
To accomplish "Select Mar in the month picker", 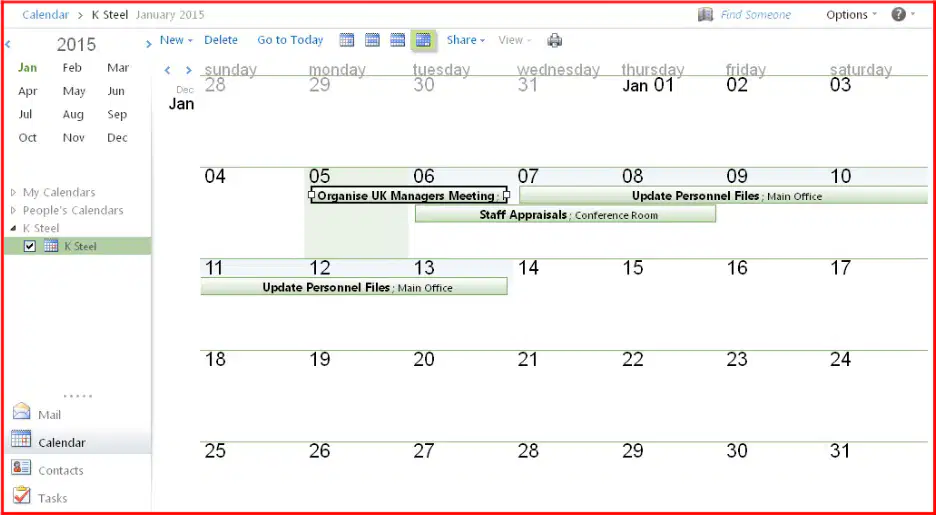I will 118,67.
